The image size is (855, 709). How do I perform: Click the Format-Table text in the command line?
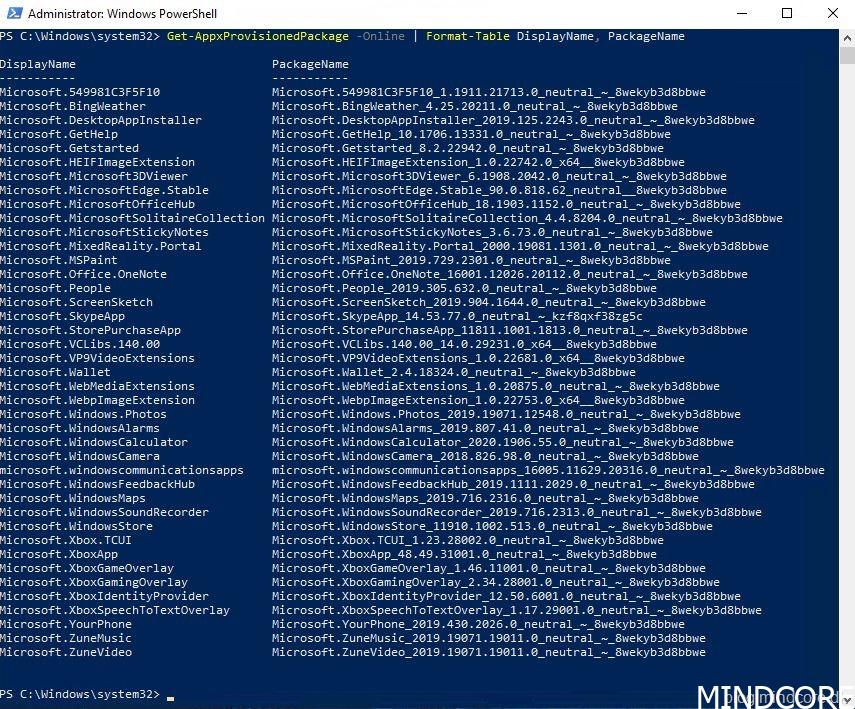point(467,36)
